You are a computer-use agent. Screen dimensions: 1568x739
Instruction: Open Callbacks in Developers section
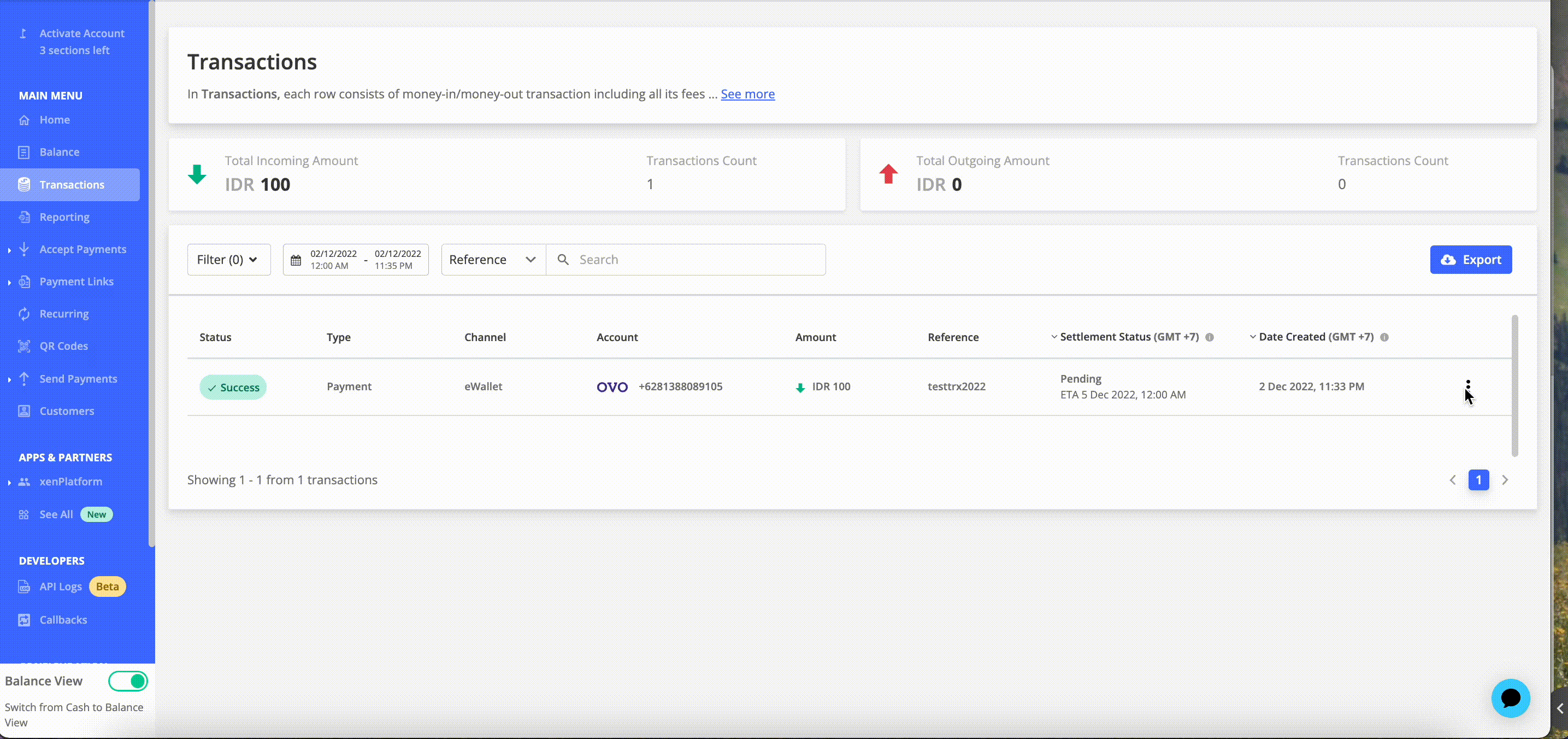(x=63, y=620)
